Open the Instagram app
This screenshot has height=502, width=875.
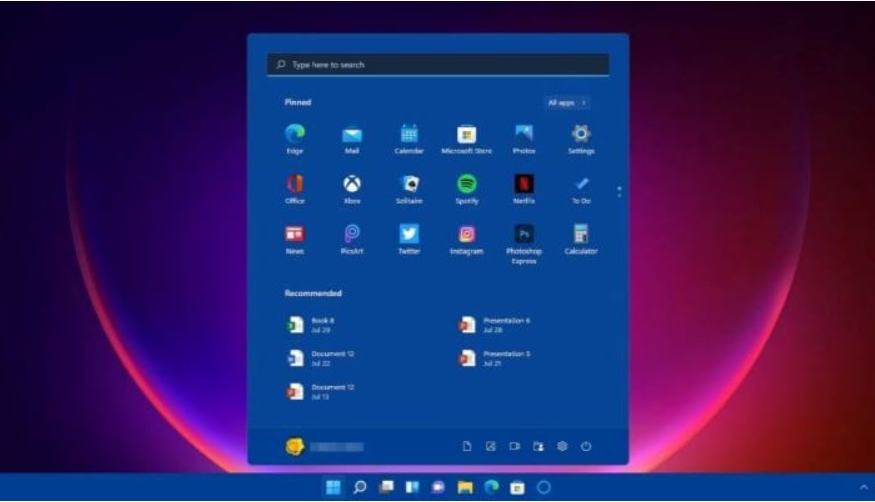(x=467, y=239)
